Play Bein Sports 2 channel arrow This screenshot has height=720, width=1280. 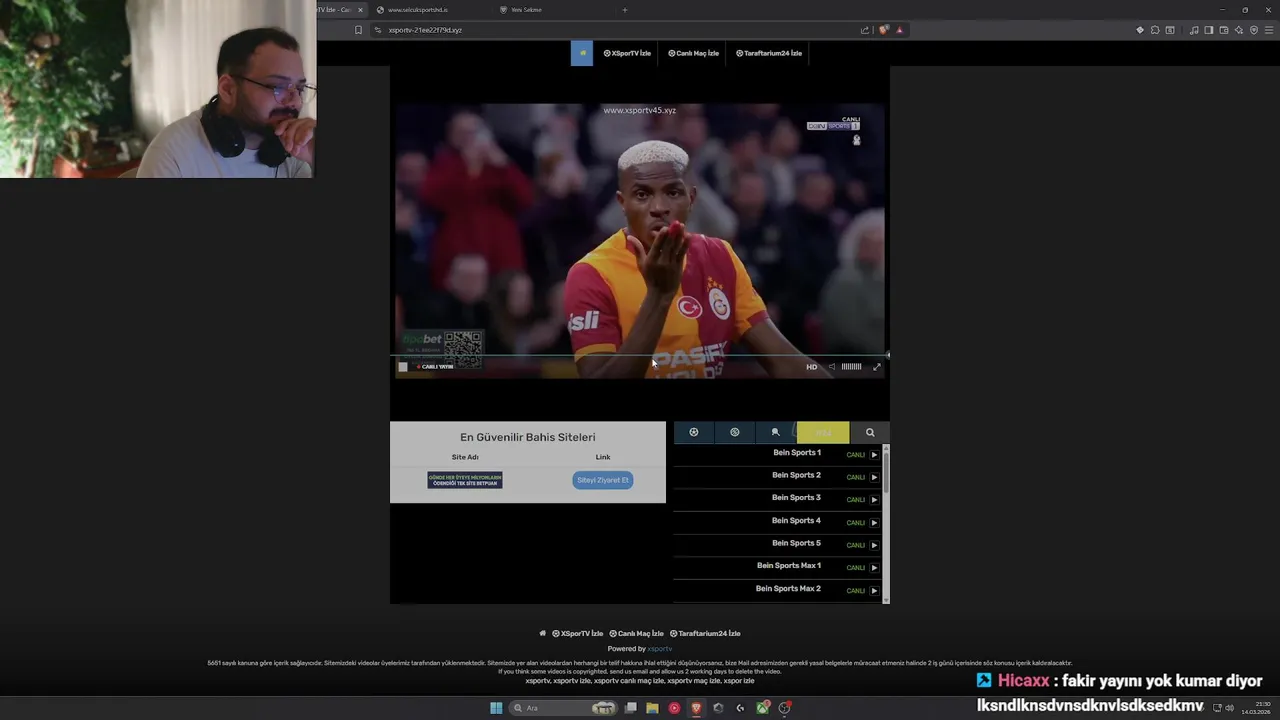click(874, 477)
